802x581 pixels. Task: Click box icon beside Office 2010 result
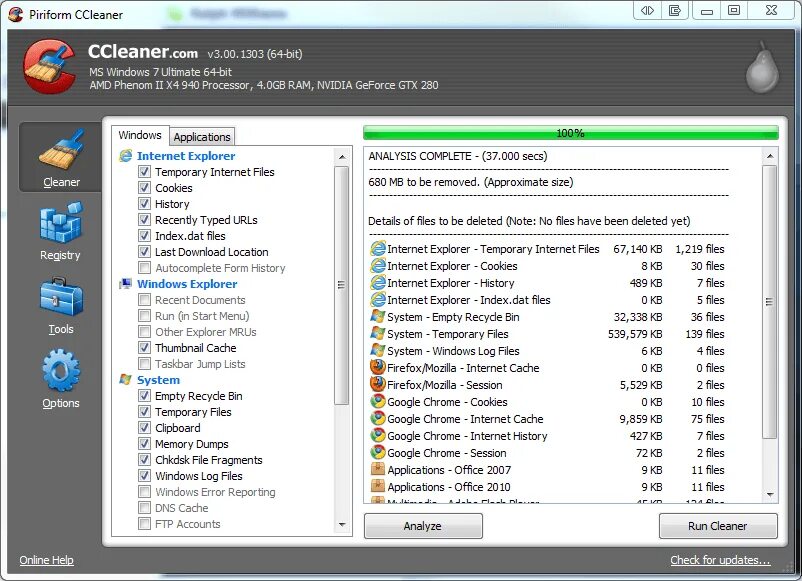377,486
